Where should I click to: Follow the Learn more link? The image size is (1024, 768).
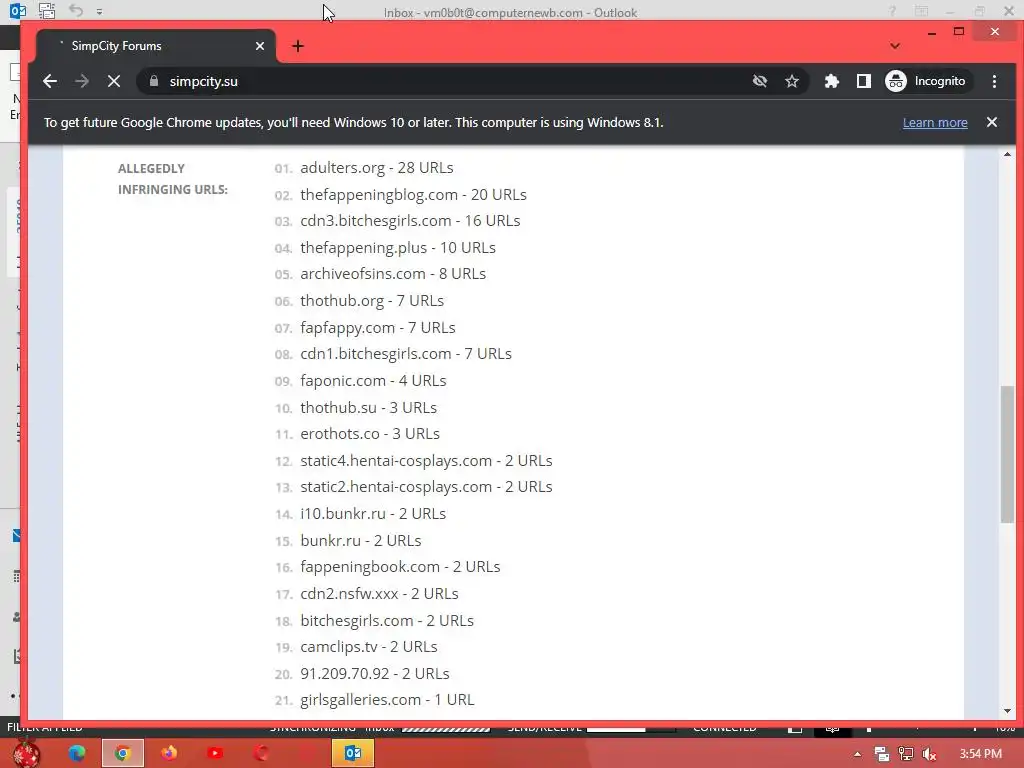(x=935, y=123)
